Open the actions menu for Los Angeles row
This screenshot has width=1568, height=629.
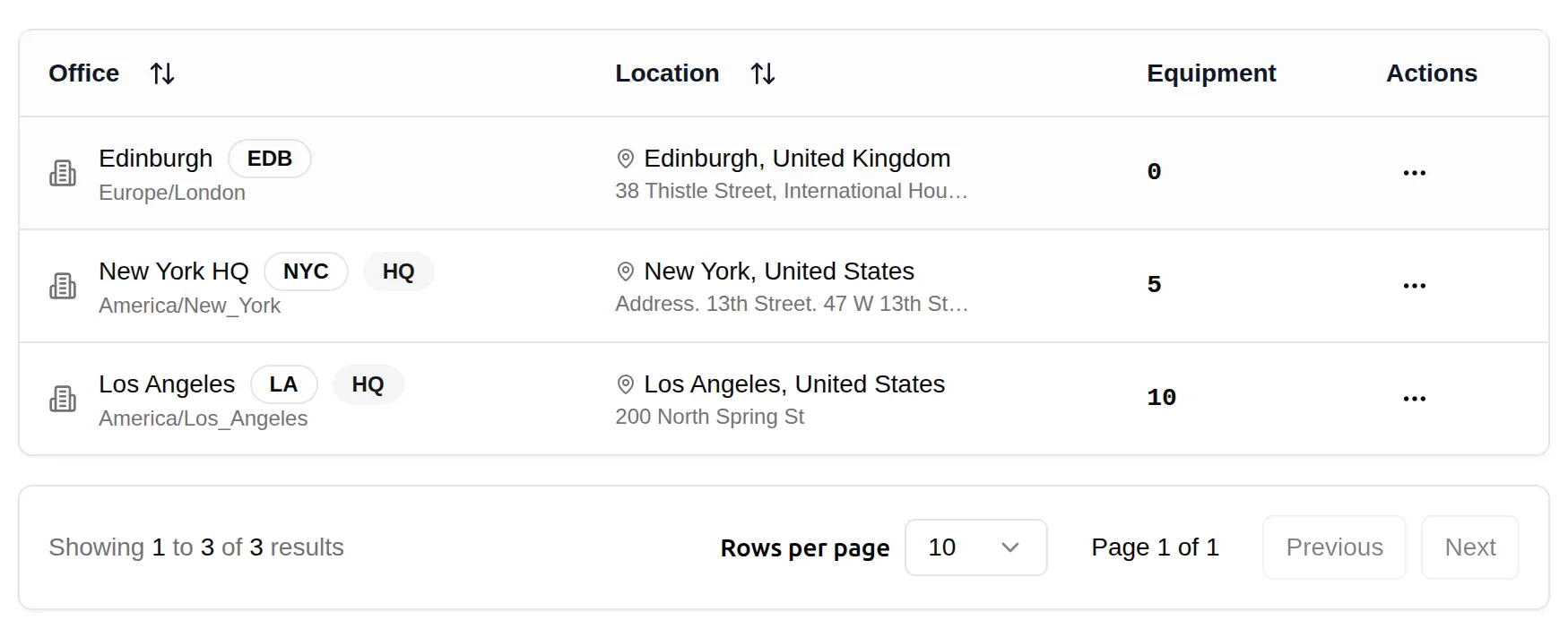1414,399
